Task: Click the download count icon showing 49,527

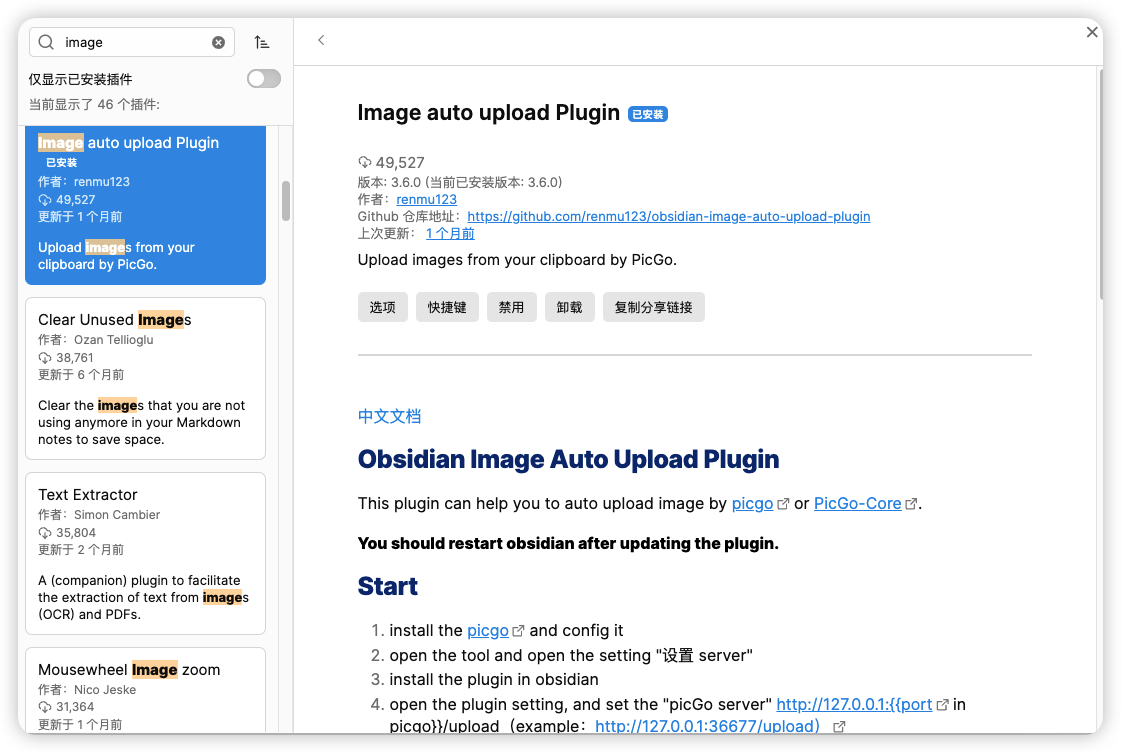Action: [x=365, y=162]
